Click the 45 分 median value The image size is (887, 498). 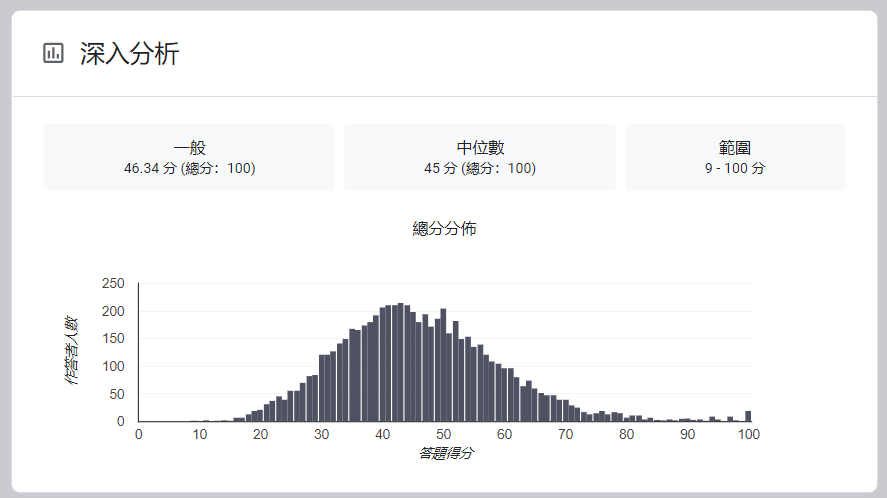click(440, 168)
